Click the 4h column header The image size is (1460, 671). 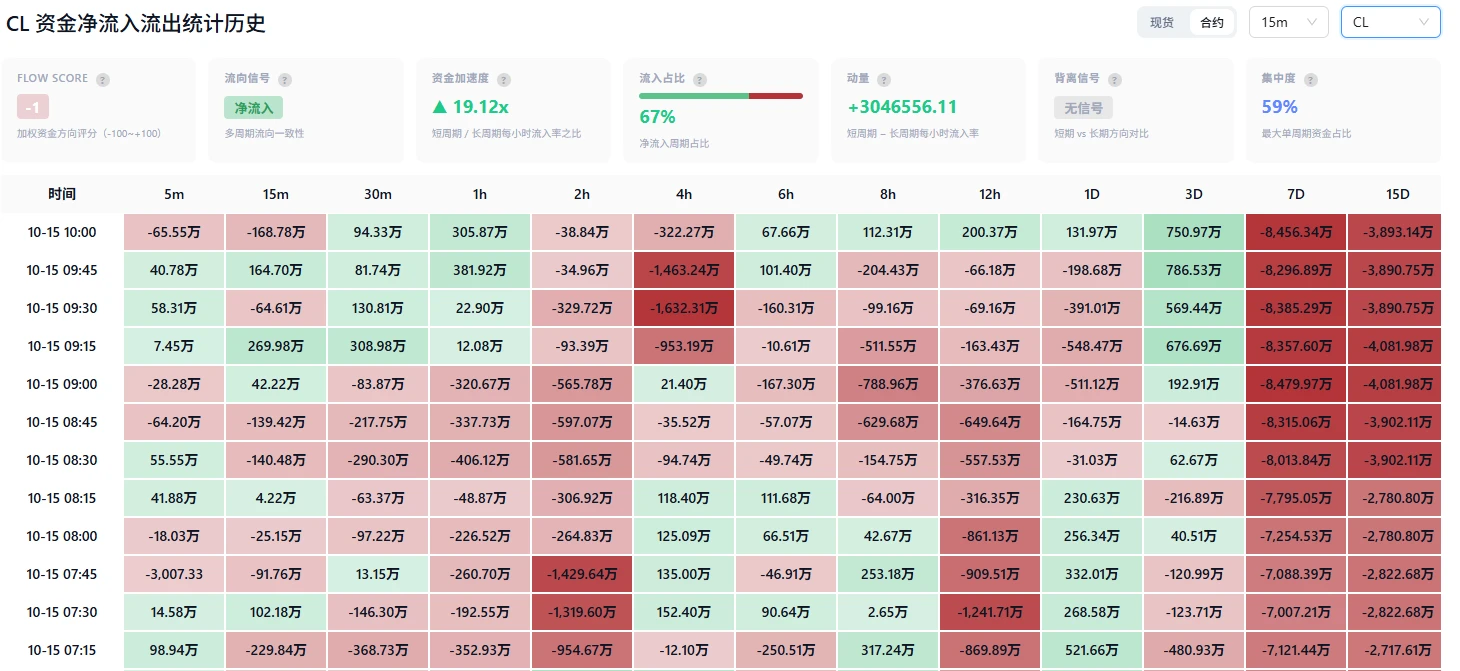point(684,194)
